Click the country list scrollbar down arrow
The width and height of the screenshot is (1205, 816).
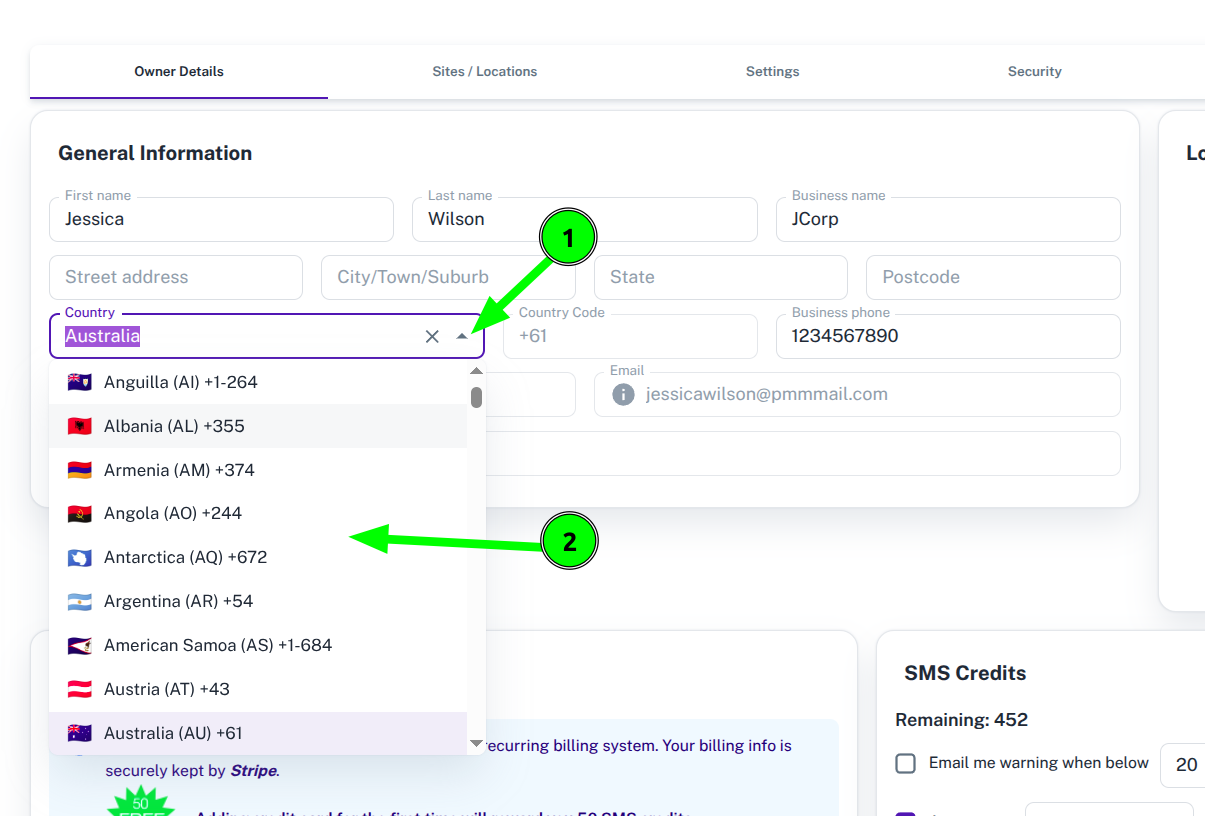(x=477, y=744)
